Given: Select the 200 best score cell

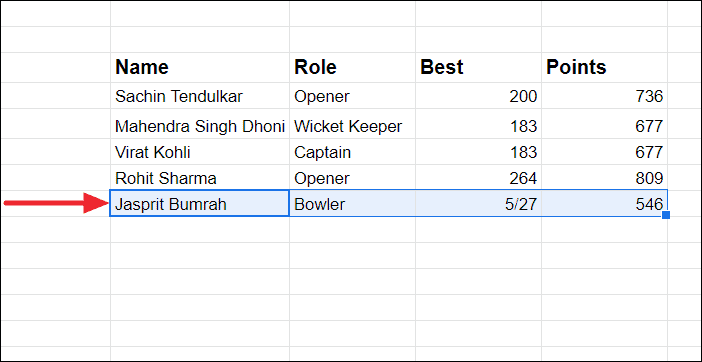Looking at the screenshot, I should [x=478, y=96].
